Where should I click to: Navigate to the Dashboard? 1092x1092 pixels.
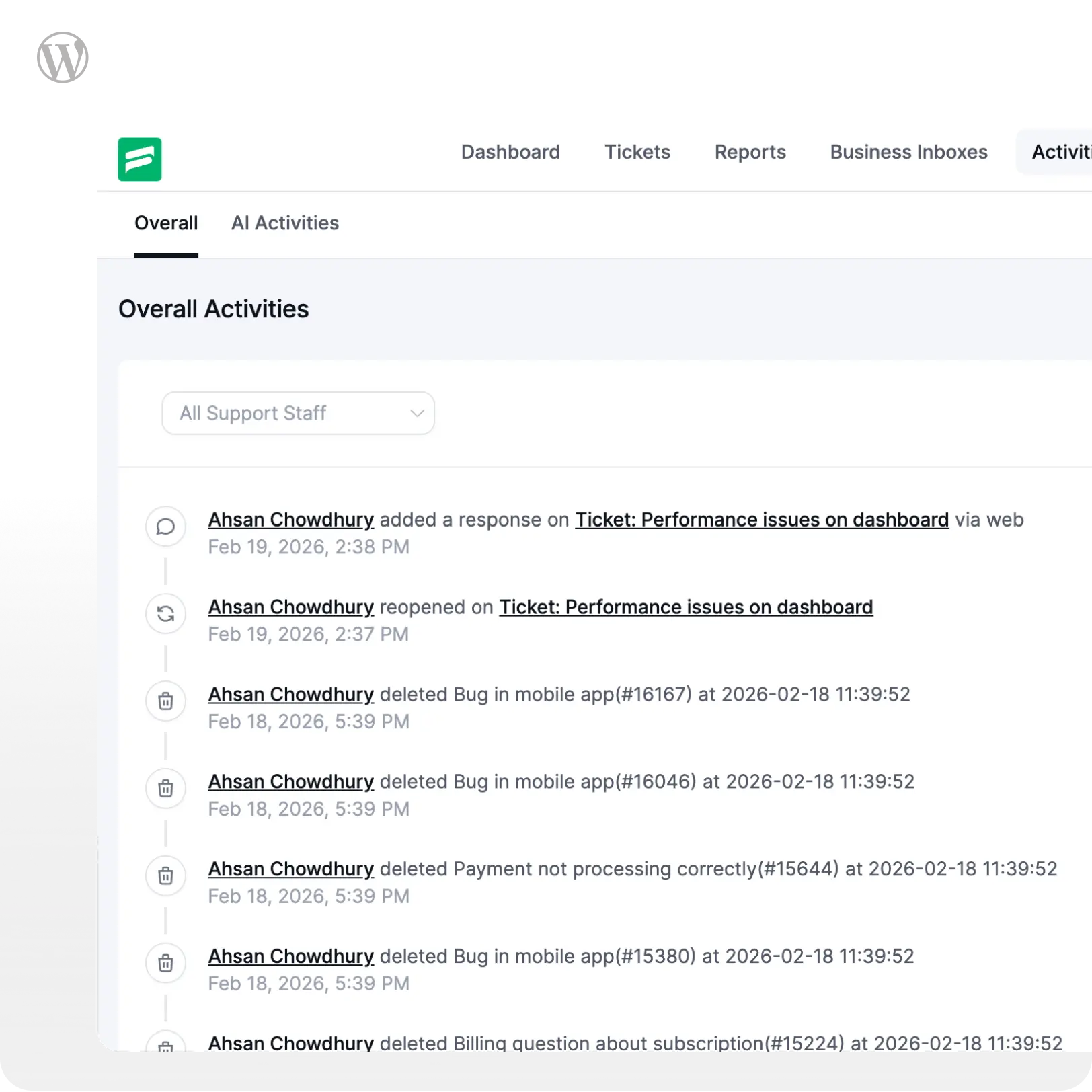pos(510,152)
